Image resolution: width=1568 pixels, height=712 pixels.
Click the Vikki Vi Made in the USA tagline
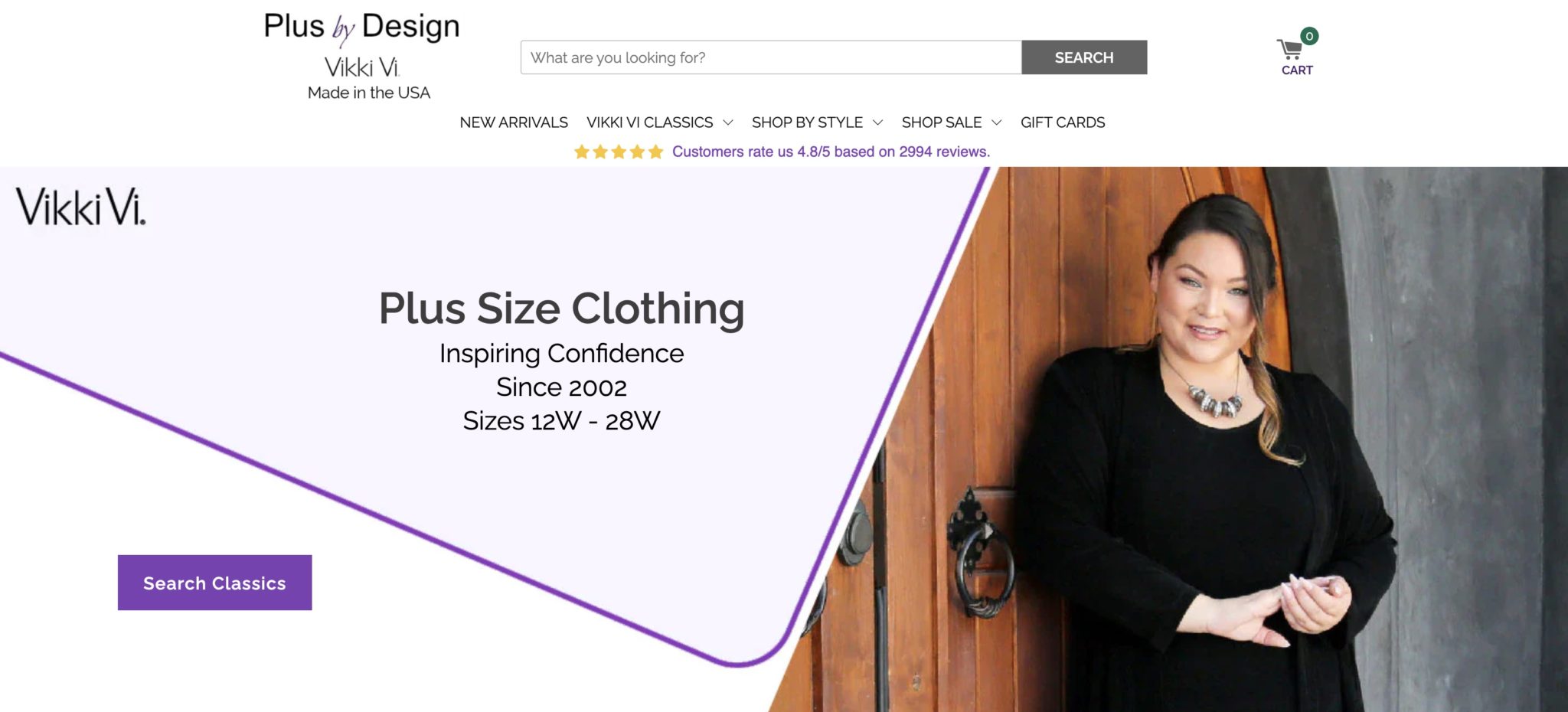(367, 78)
